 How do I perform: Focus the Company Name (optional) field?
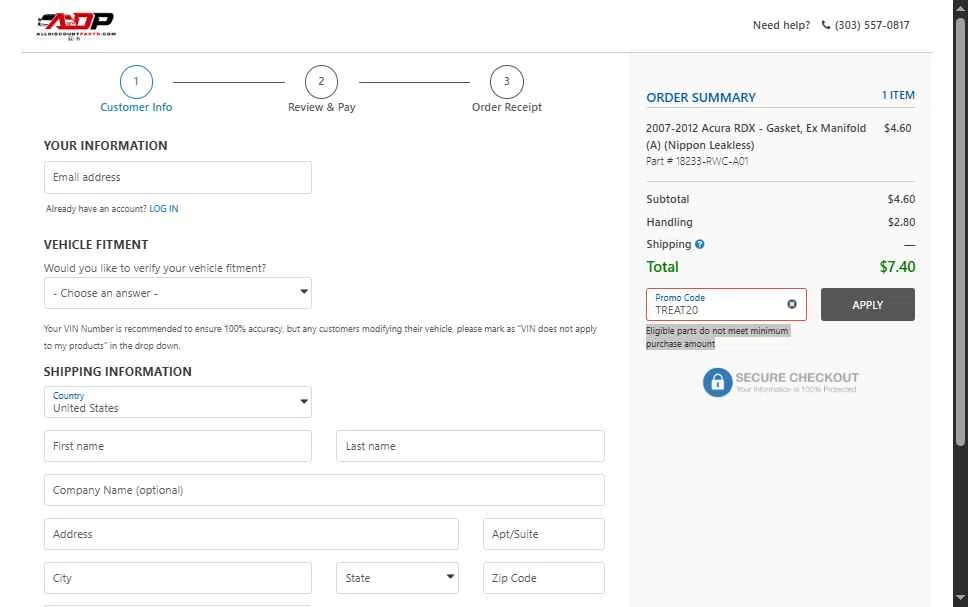[x=324, y=490]
